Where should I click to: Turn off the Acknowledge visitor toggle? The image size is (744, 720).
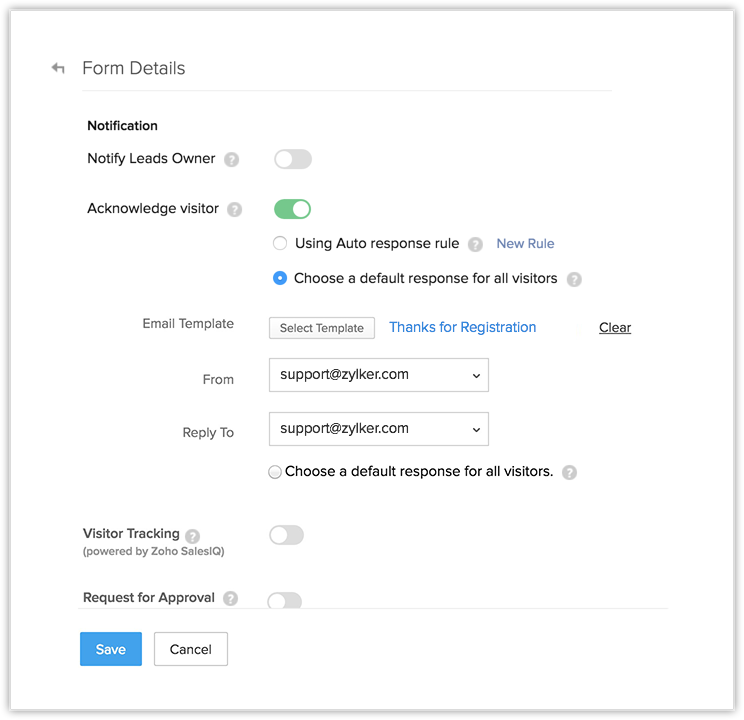point(293,209)
